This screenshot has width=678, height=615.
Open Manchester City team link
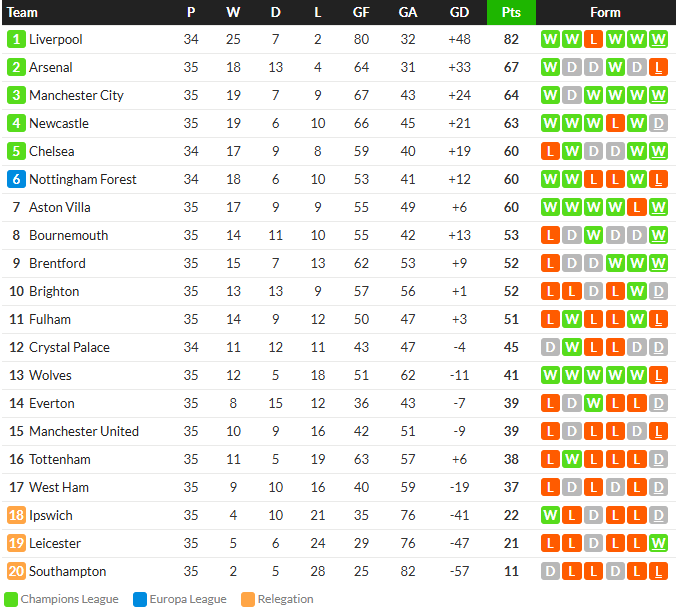click(x=76, y=95)
